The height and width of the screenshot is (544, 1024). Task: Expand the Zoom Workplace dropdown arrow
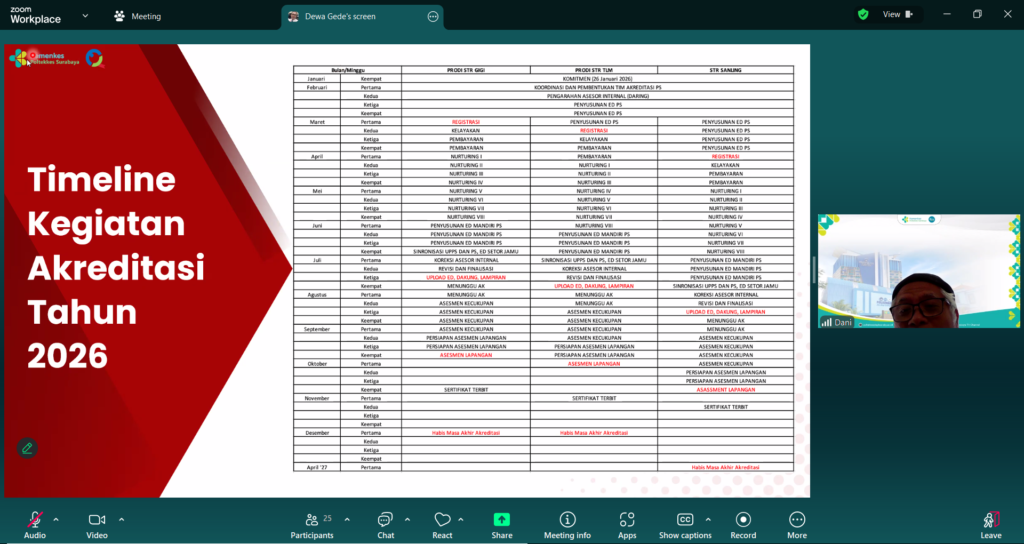(84, 16)
